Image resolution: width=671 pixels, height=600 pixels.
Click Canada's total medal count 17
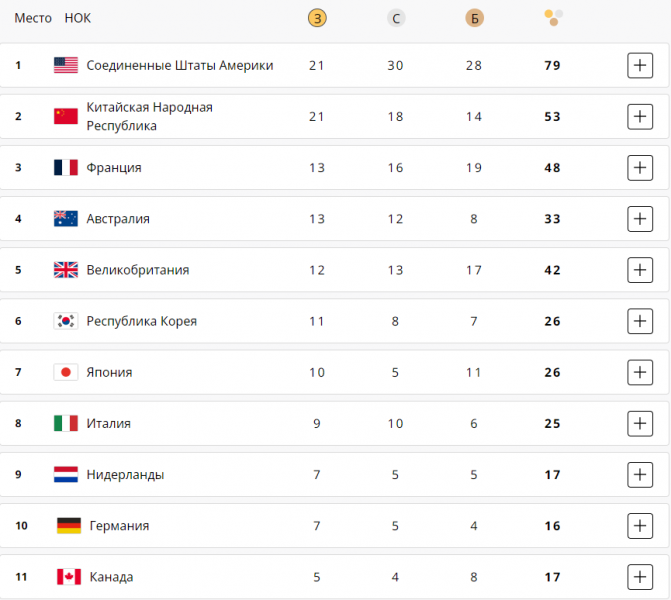pyautogui.click(x=552, y=577)
